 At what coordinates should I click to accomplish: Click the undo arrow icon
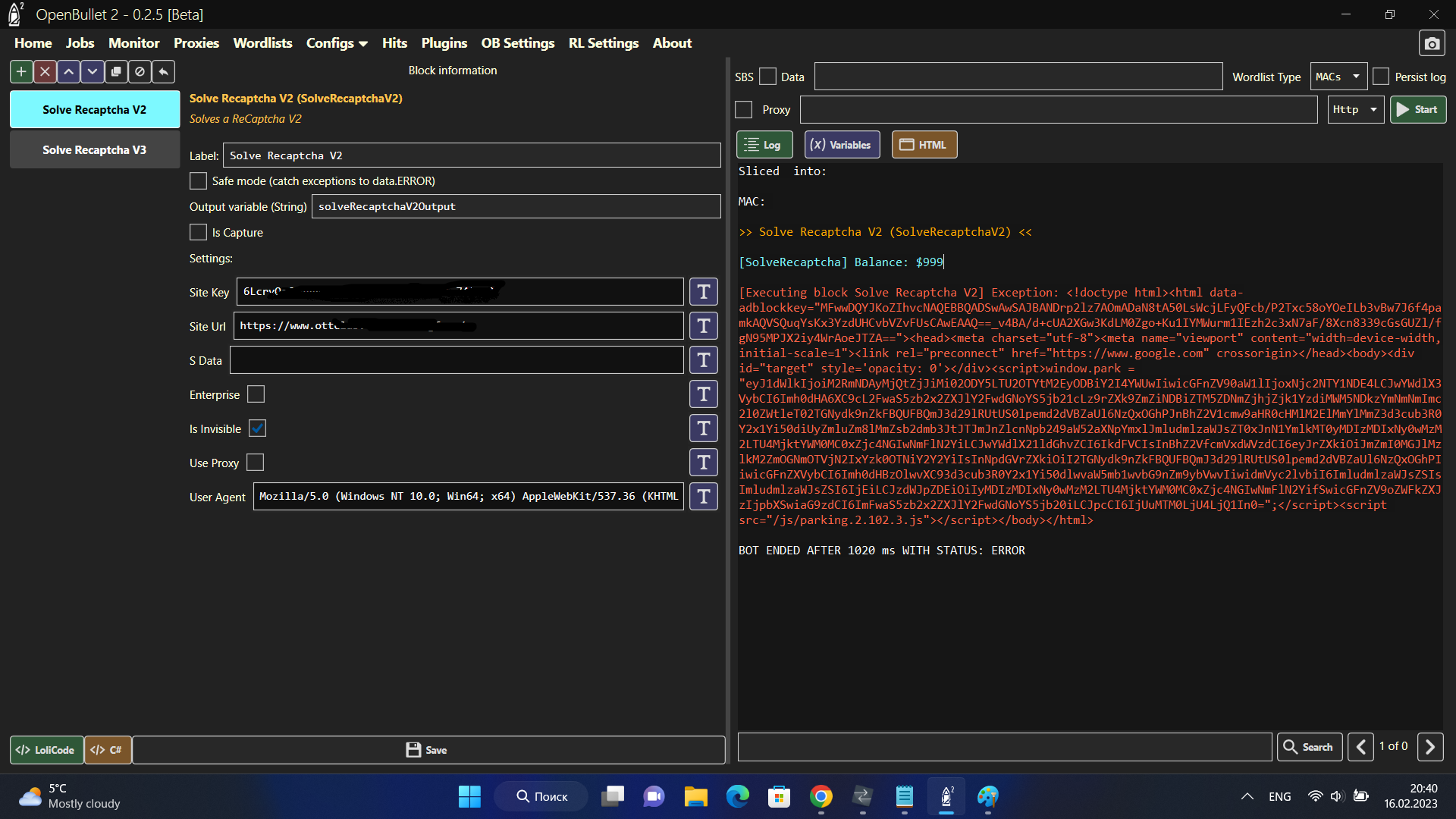[x=163, y=71]
